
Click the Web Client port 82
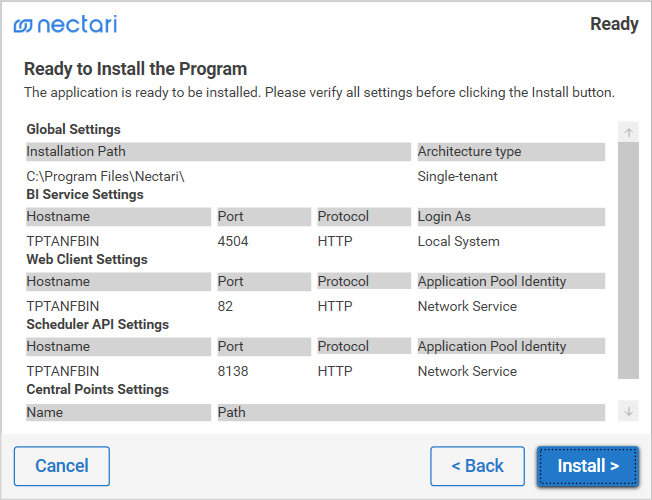coord(225,306)
